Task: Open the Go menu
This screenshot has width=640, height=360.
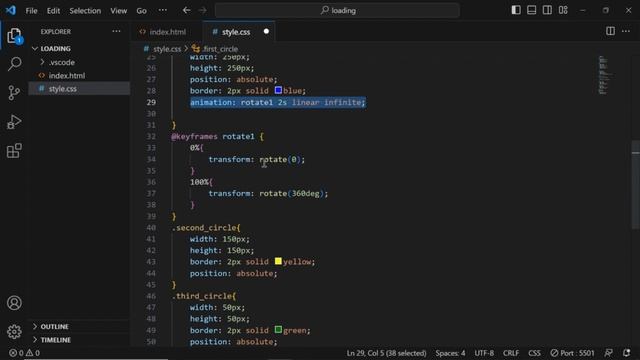Action: click(142, 11)
